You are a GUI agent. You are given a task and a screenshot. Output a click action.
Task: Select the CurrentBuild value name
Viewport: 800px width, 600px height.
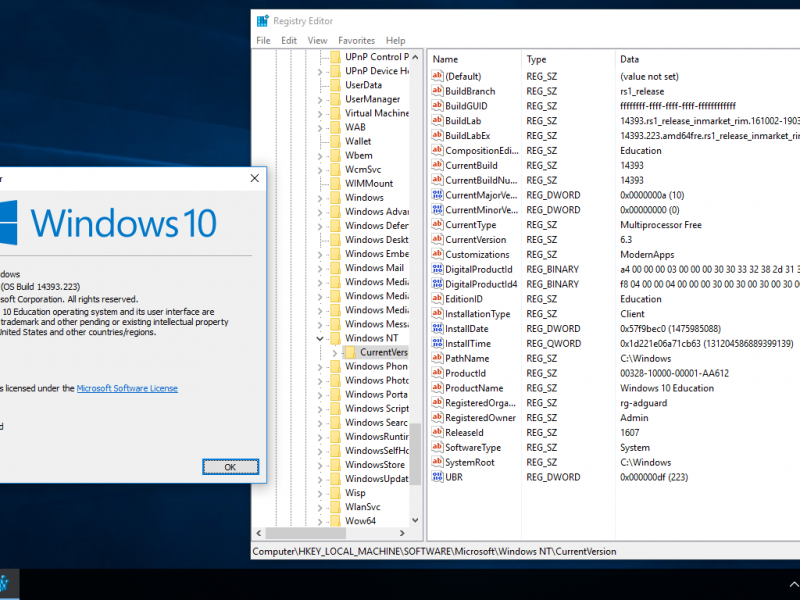click(x=471, y=165)
